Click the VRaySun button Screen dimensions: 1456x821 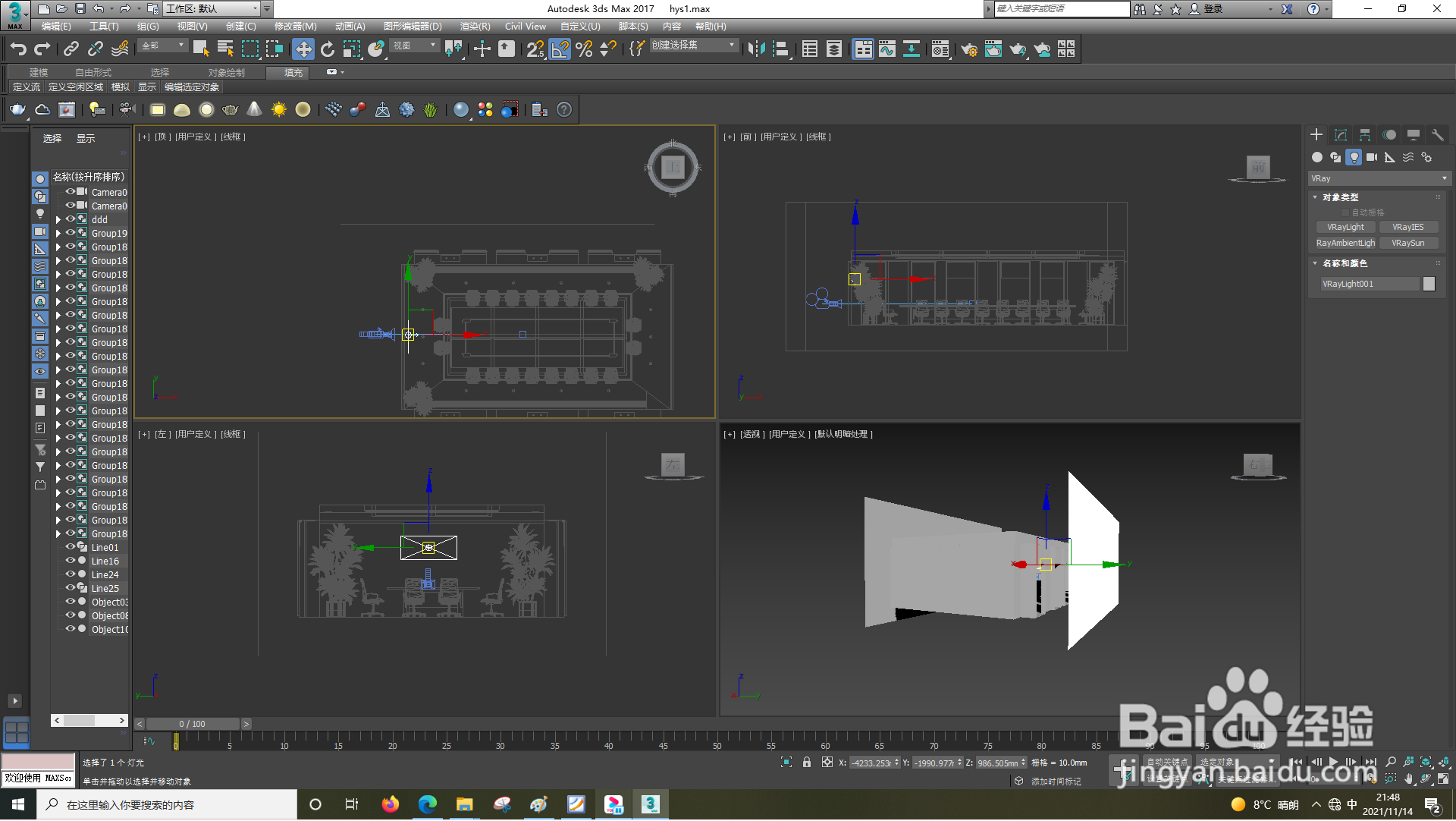(1407, 243)
